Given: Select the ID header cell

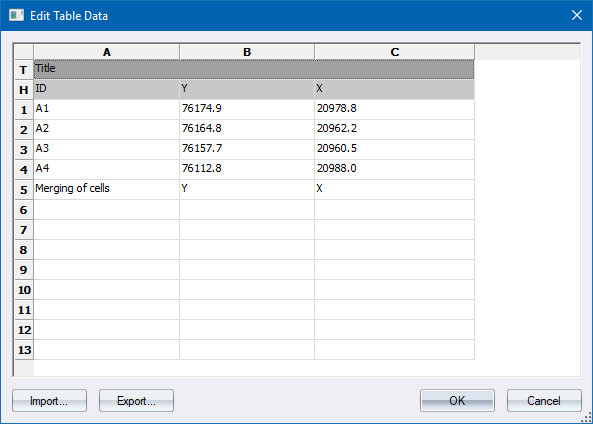Looking at the screenshot, I should click(x=107, y=90).
